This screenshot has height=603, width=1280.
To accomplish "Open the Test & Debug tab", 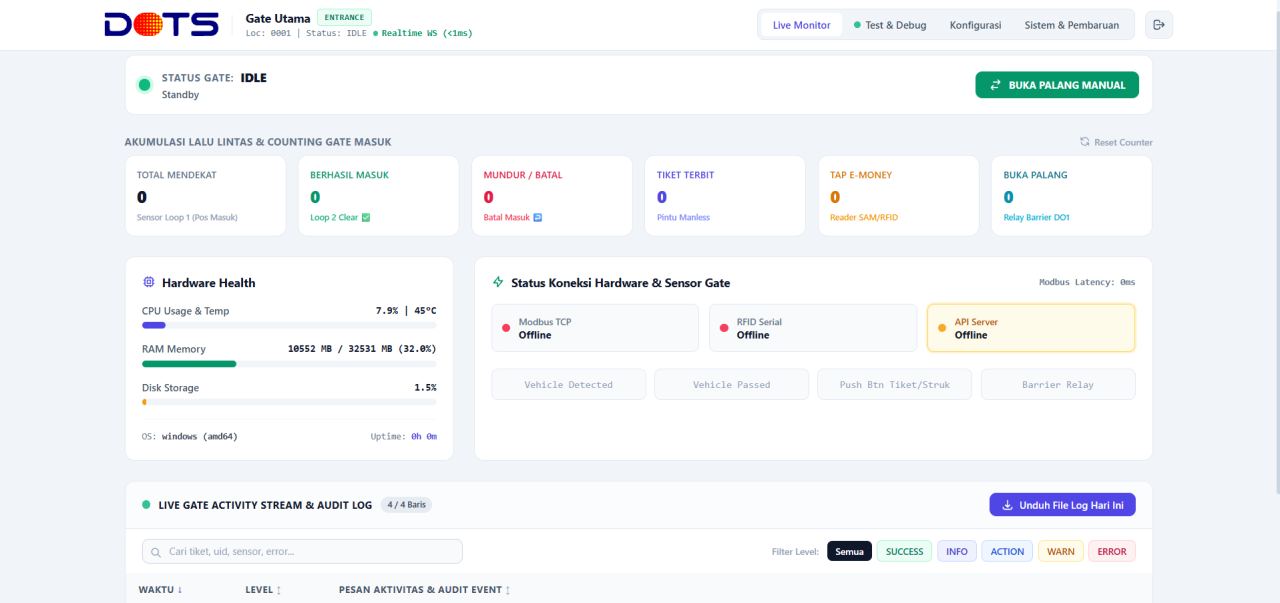I will [890, 25].
